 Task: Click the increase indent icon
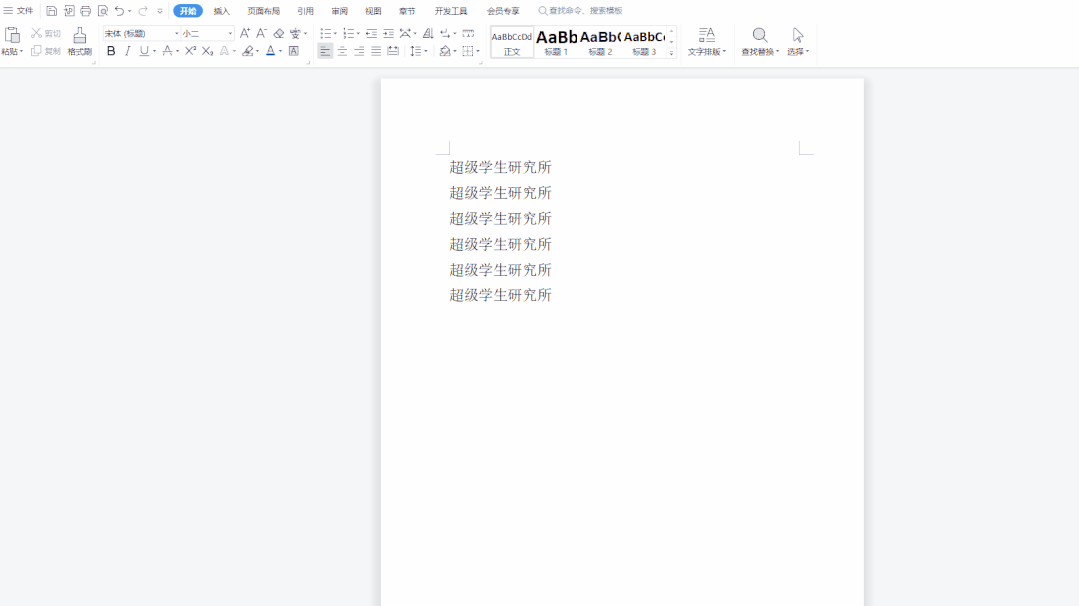(388, 33)
